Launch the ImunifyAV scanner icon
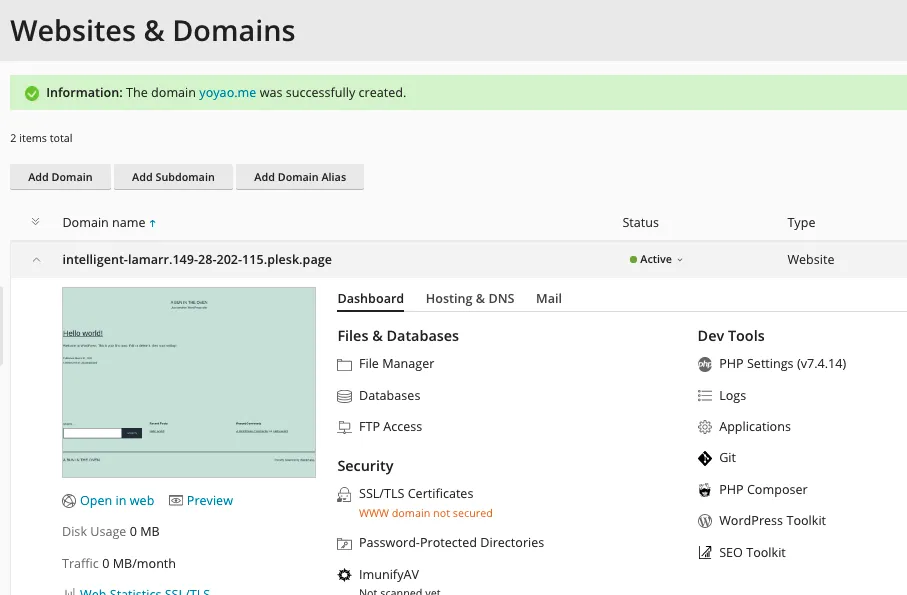This screenshot has height=595, width=907. (344, 574)
